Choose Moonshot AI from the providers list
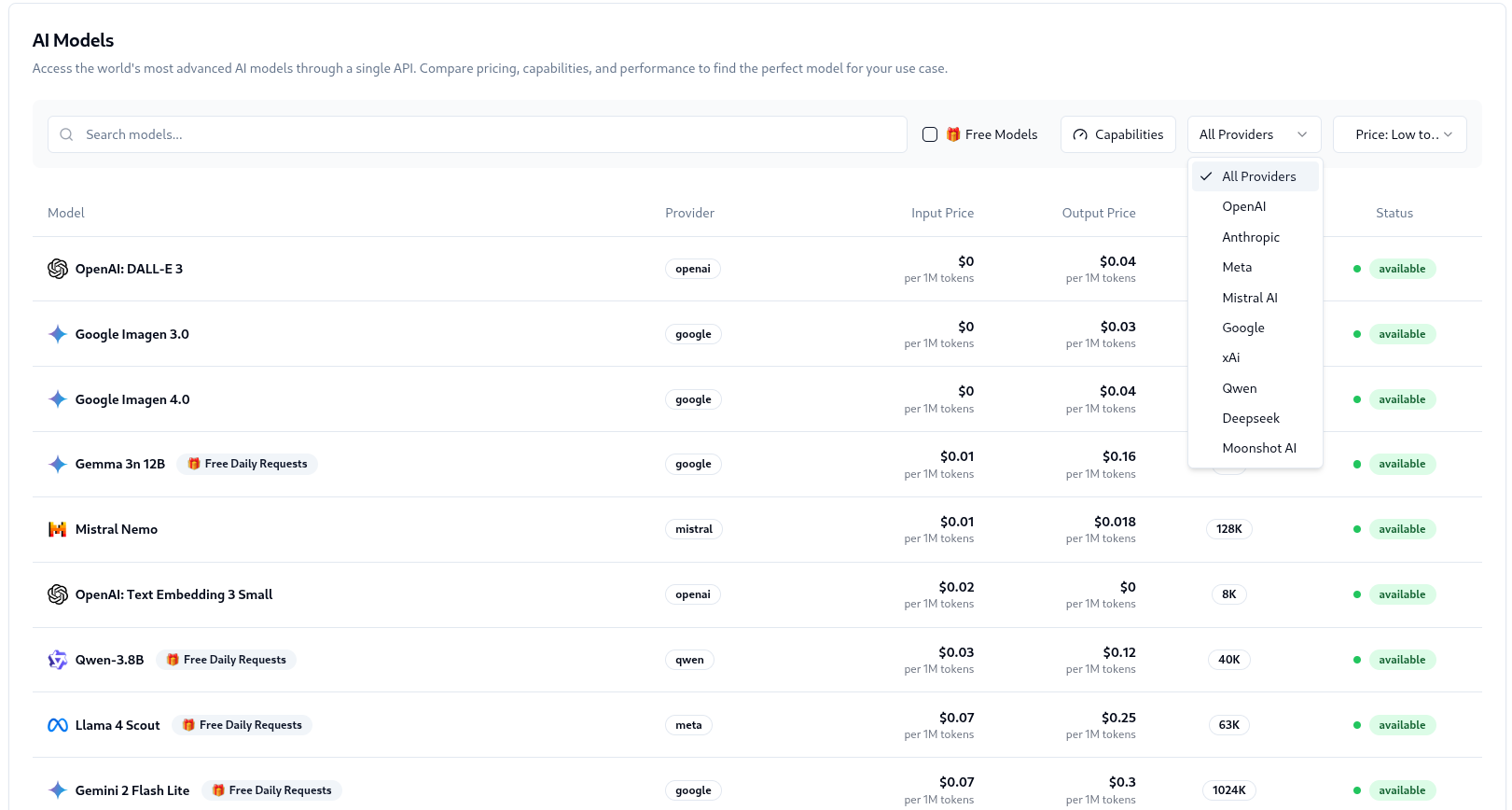The height and width of the screenshot is (810, 1512). pos(1255,448)
